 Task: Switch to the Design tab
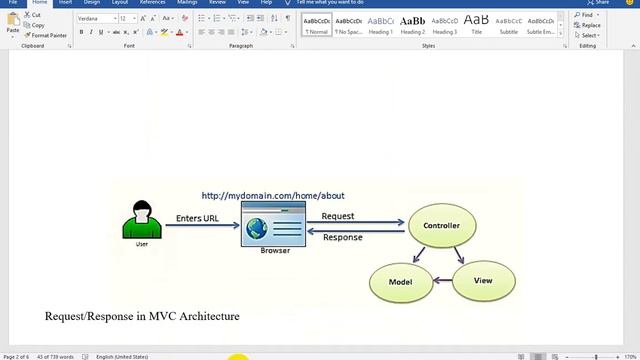click(92, 2)
